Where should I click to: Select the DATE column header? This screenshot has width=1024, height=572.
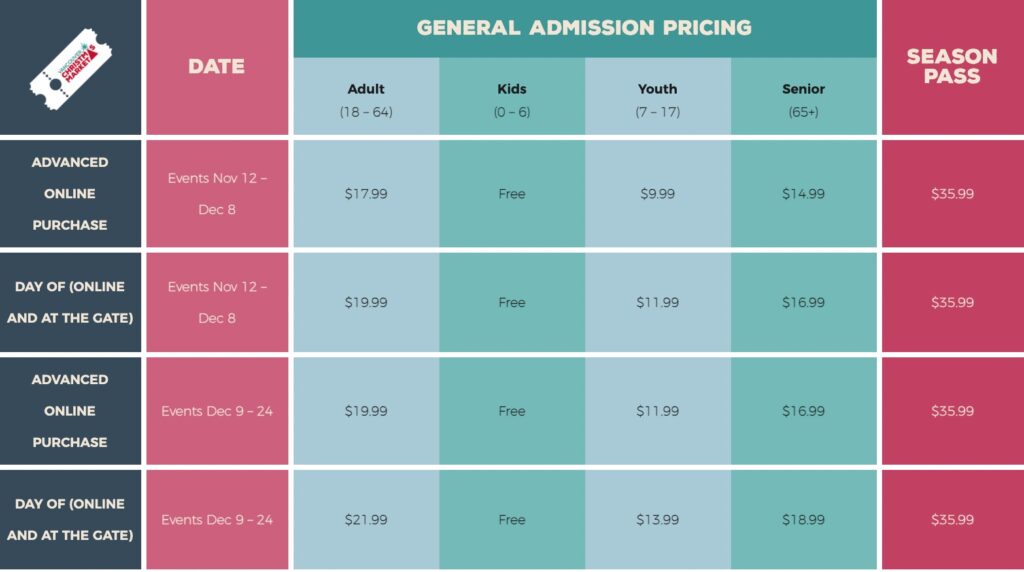tap(217, 67)
